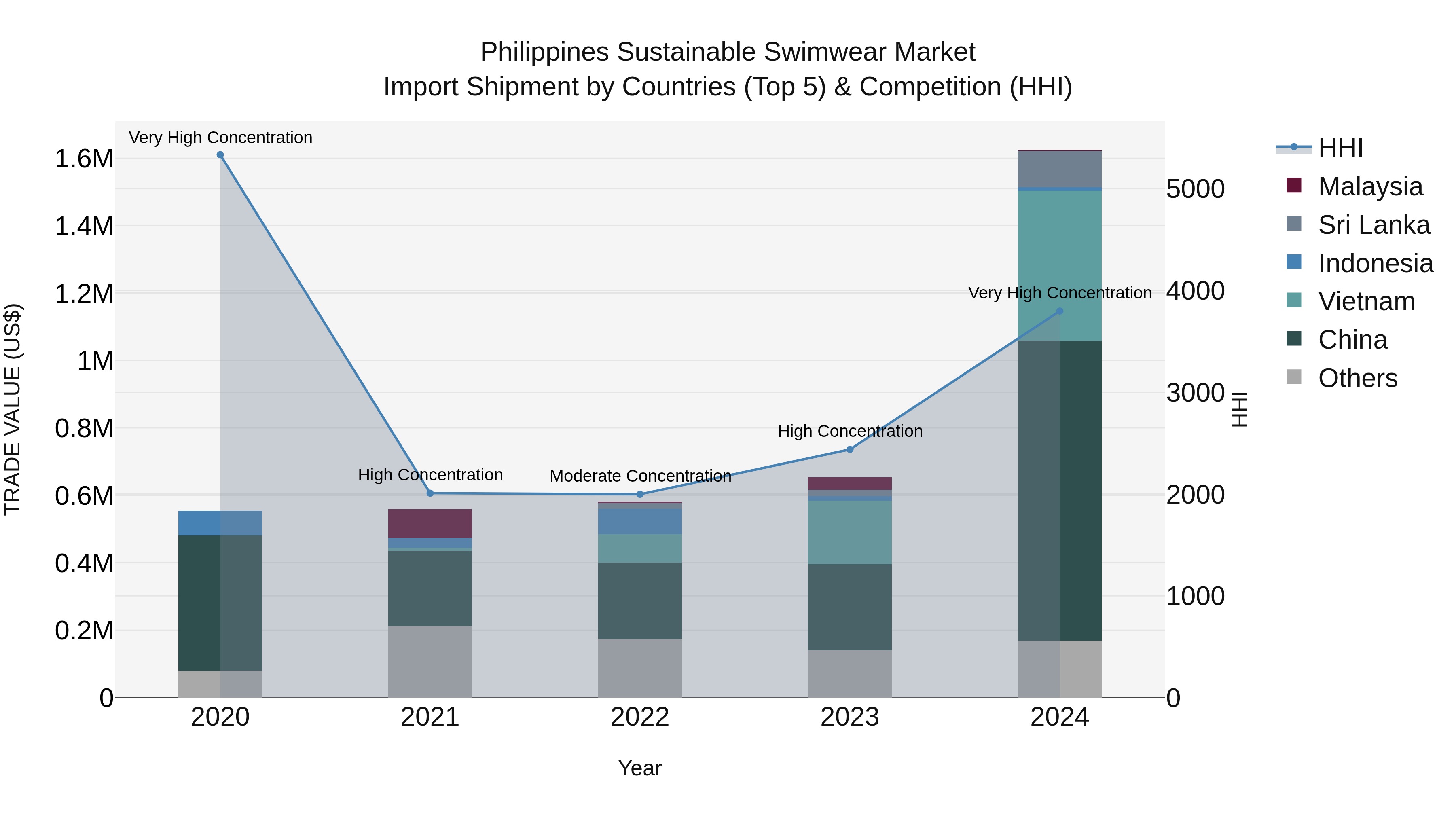Toggle Sri Lanka series in the legend
This screenshot has height=819, width=1456.
[x=1358, y=224]
